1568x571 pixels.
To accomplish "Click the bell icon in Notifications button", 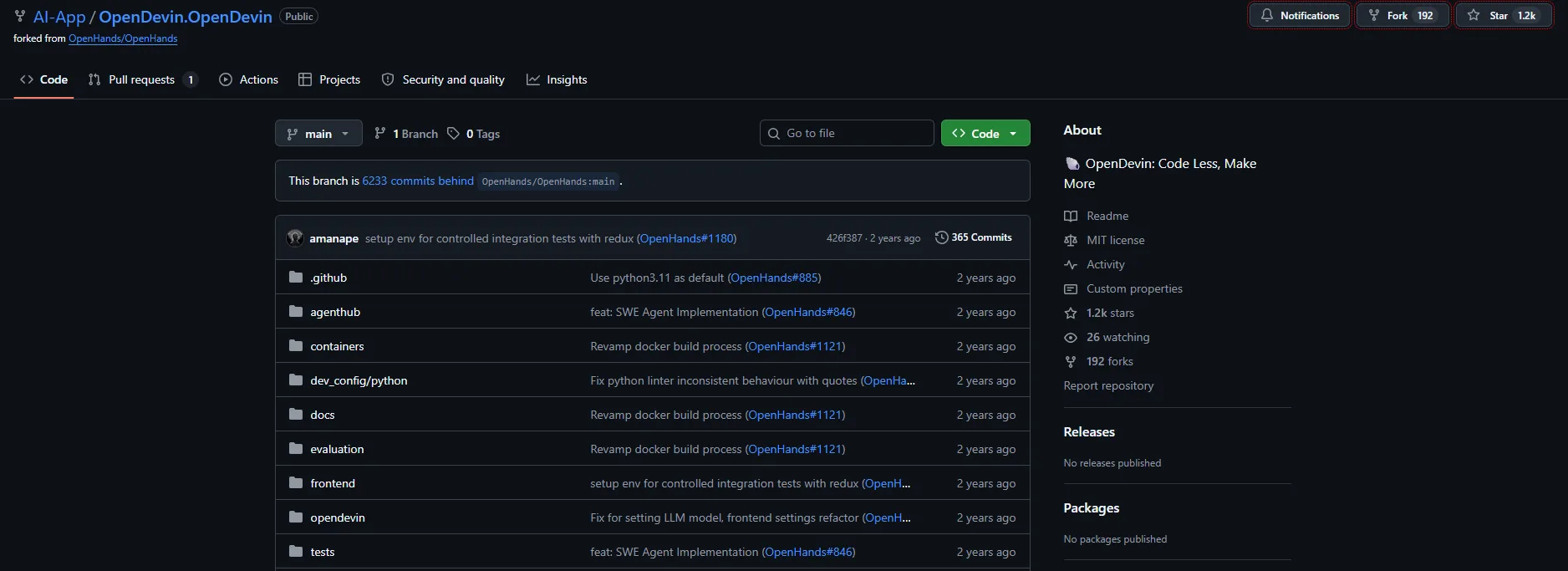I will tap(1267, 16).
